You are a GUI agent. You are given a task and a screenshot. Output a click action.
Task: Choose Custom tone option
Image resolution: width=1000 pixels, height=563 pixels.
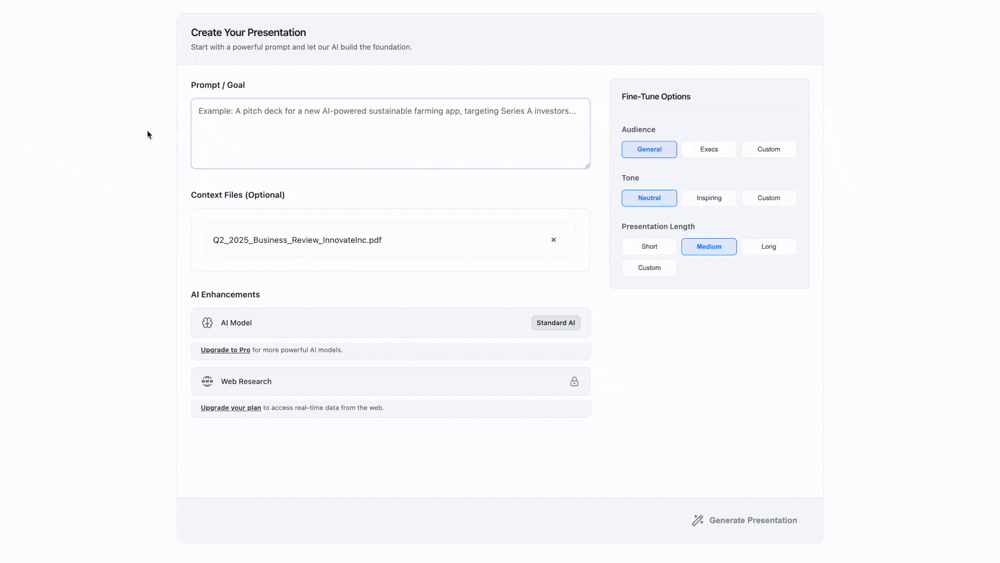(768, 198)
